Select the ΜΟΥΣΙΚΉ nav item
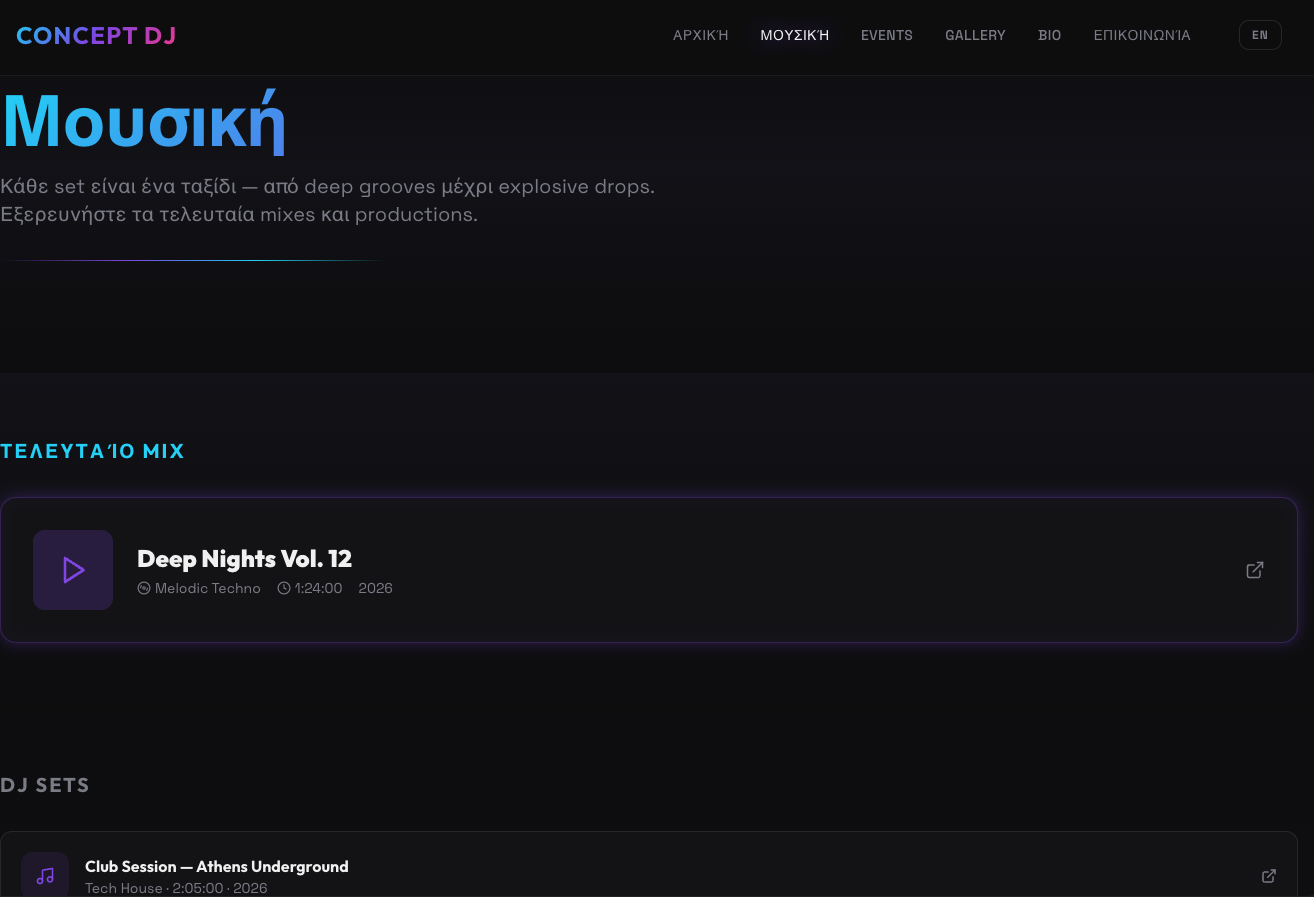The height and width of the screenshot is (897, 1314). (x=794, y=35)
